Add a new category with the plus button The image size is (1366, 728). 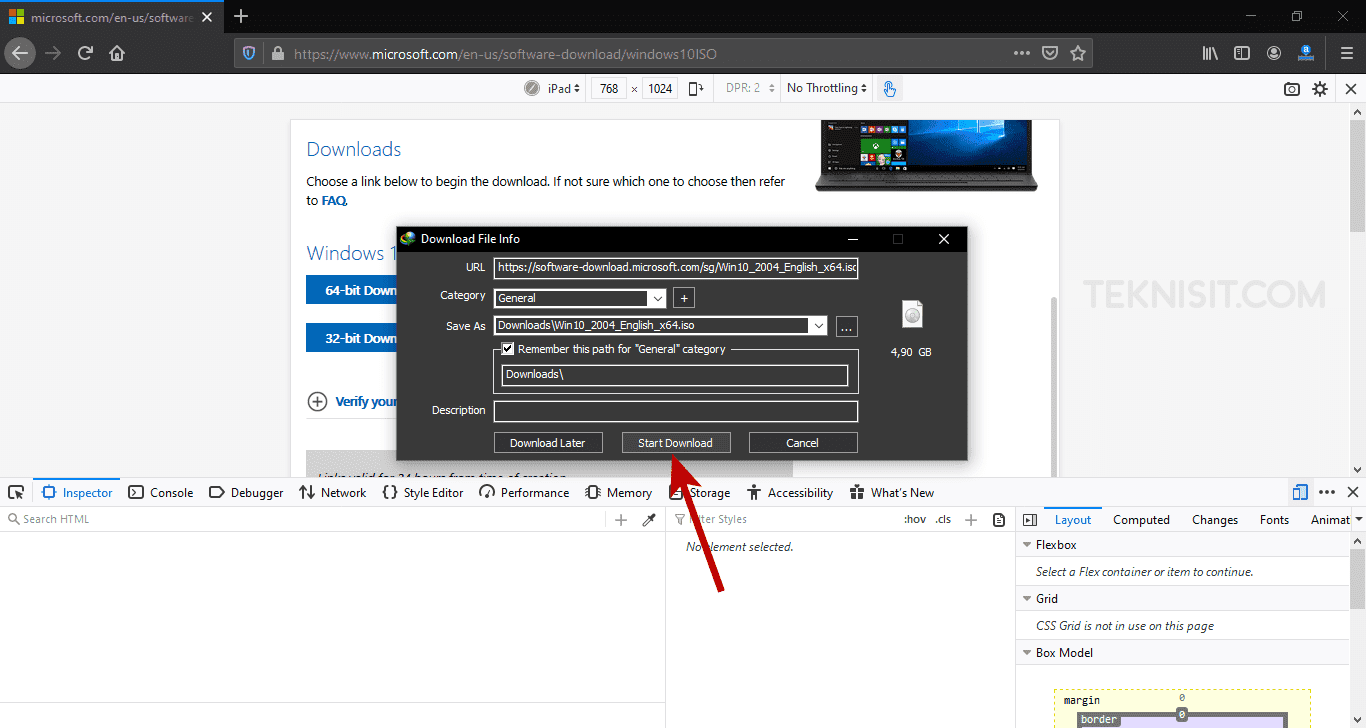(x=683, y=298)
